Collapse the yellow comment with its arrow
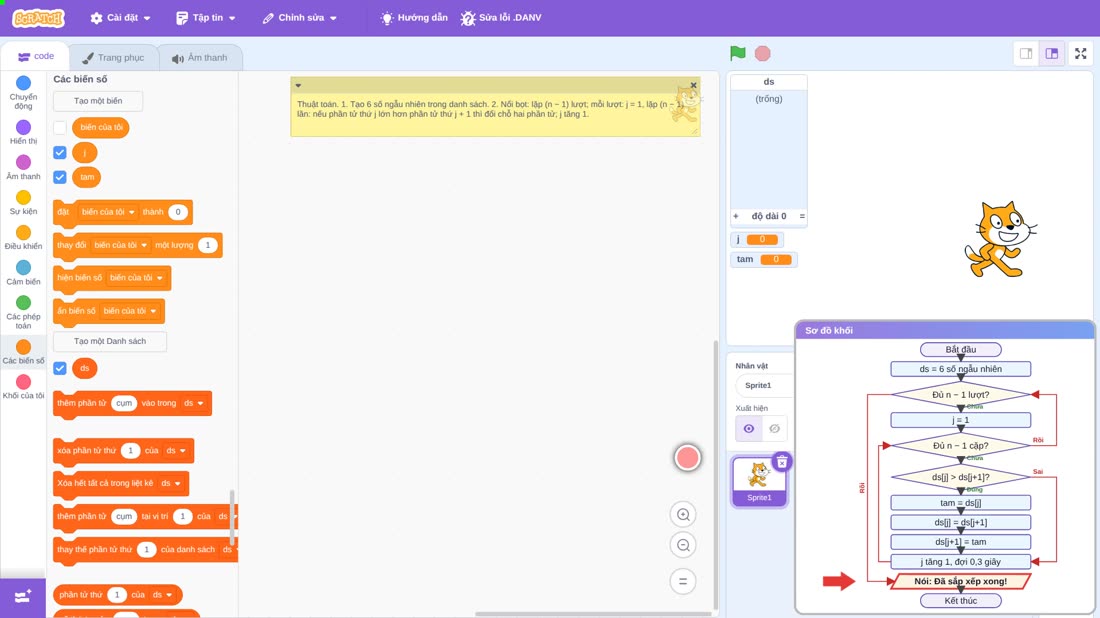The height and width of the screenshot is (618, 1100). (x=298, y=86)
